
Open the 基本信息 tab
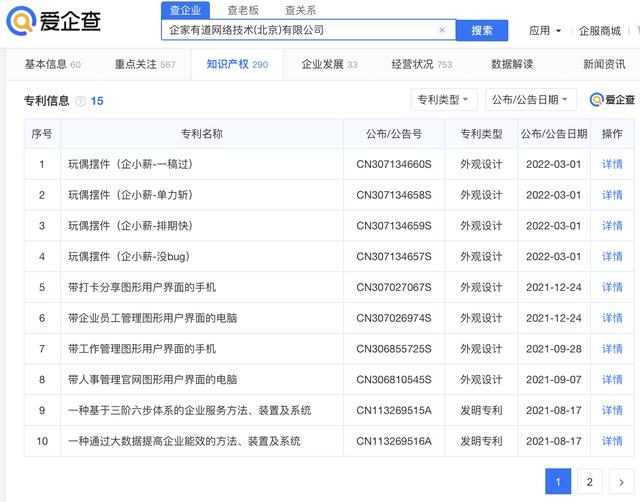click(53, 64)
